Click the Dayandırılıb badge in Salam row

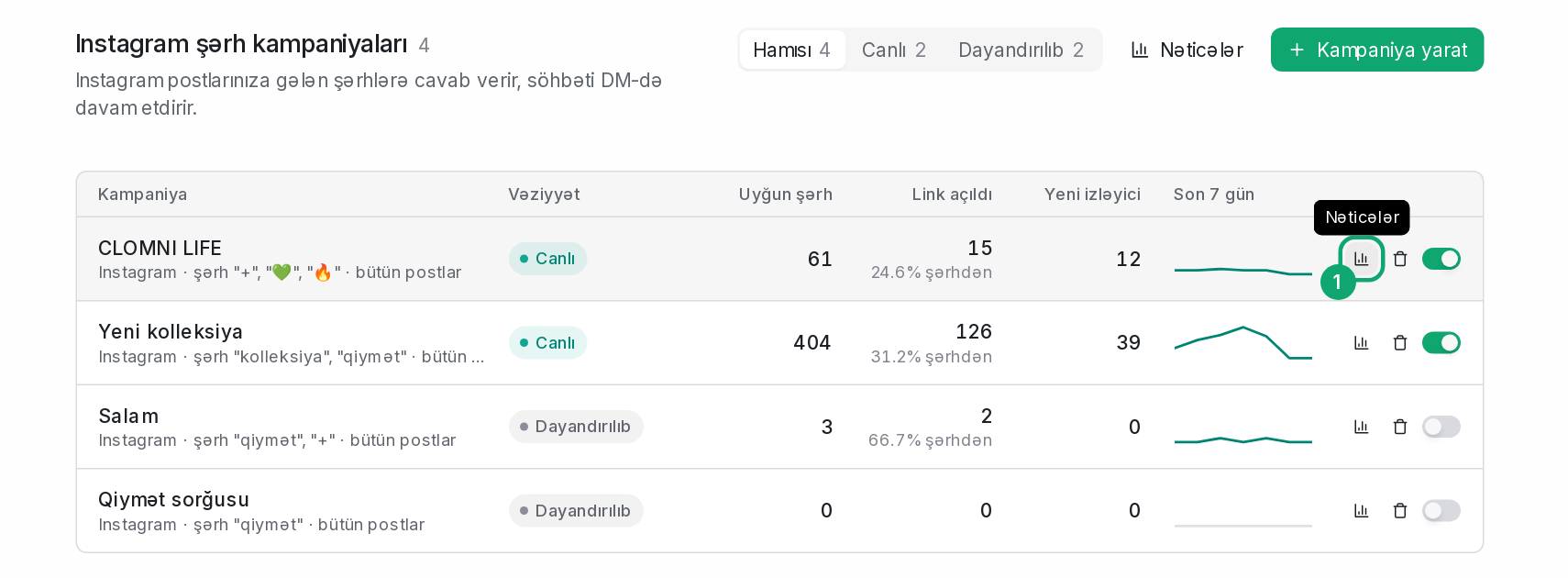click(576, 427)
